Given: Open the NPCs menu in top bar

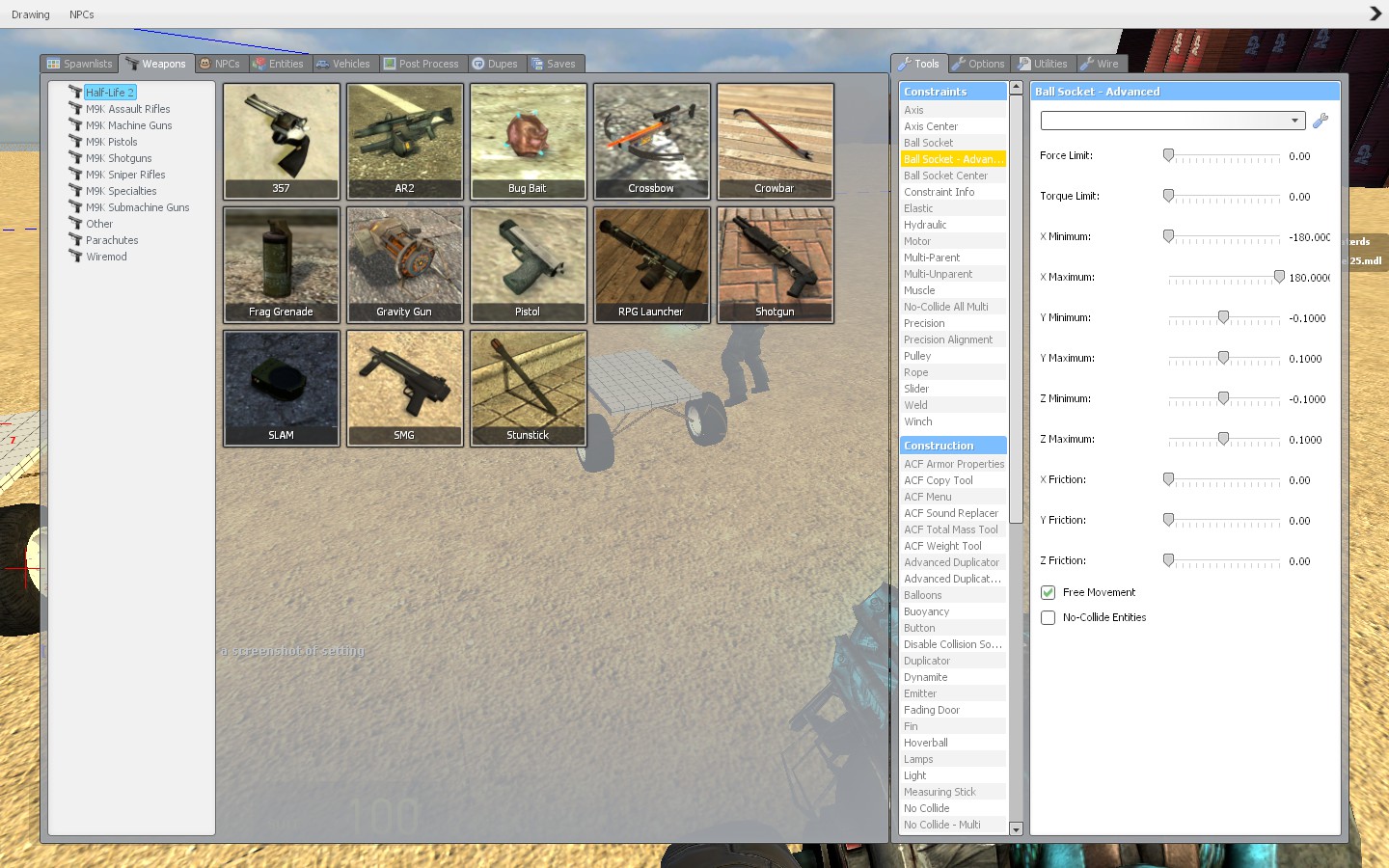Looking at the screenshot, I should [82, 14].
